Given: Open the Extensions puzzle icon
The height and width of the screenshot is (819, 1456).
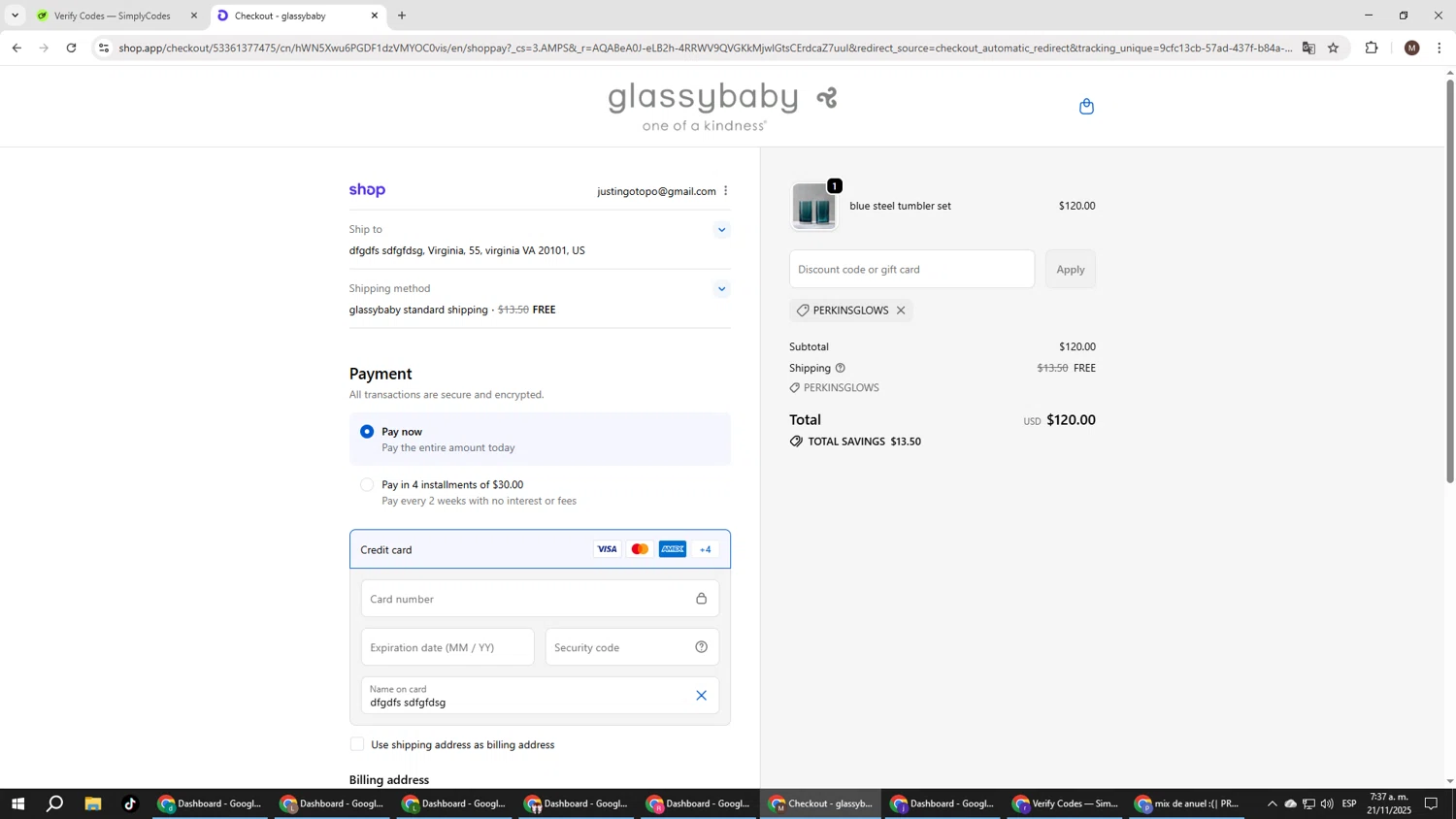Looking at the screenshot, I should (x=1372, y=48).
